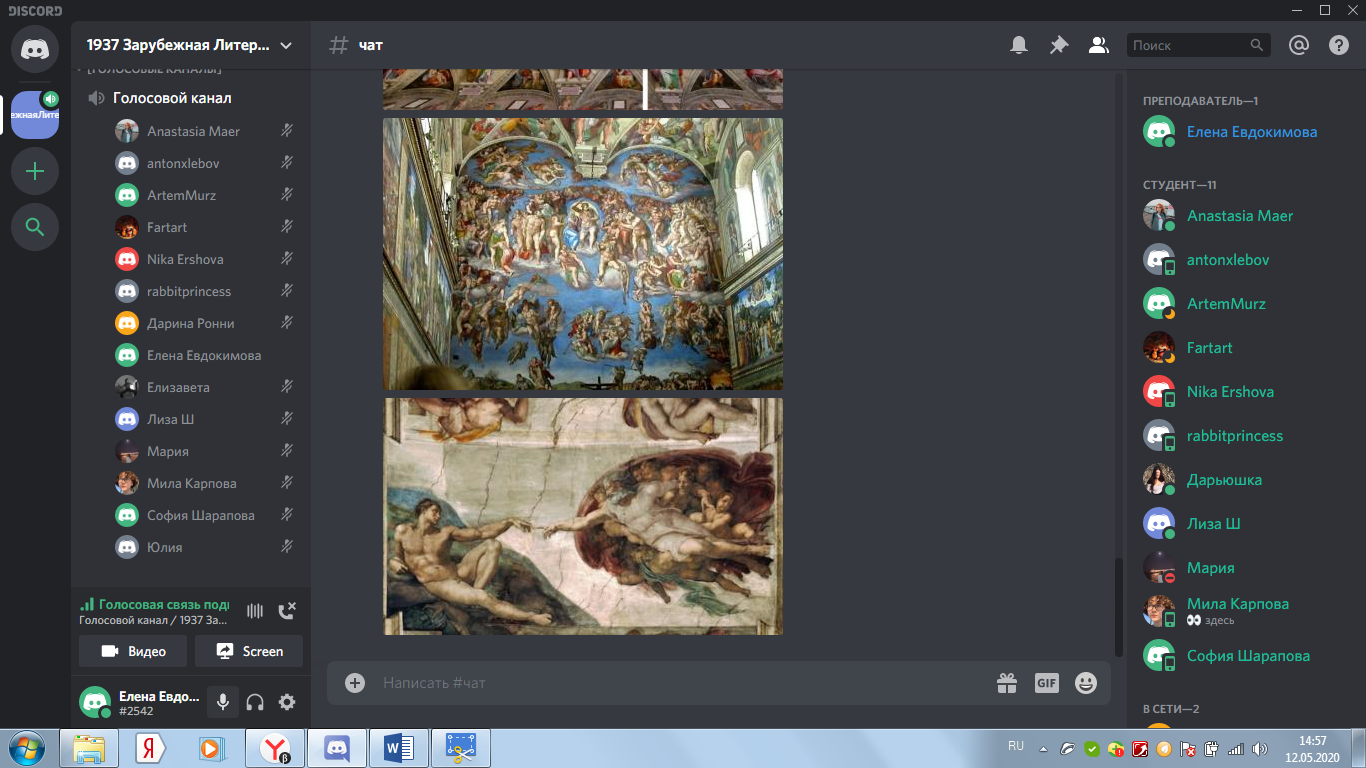Open Word from taskbar
The height and width of the screenshot is (768, 1366).
399,748
